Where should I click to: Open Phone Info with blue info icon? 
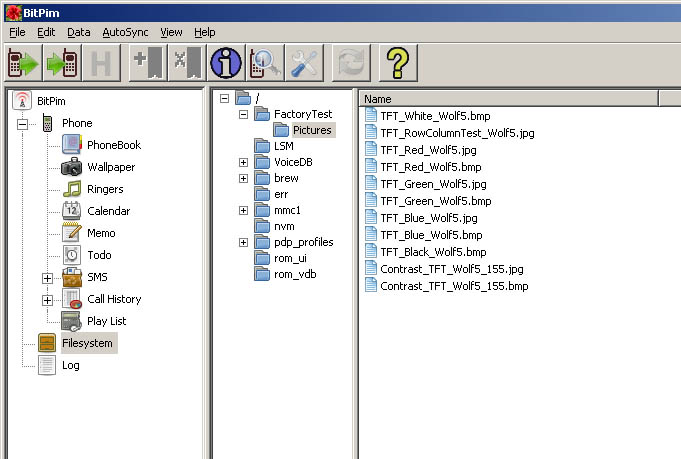[226, 63]
